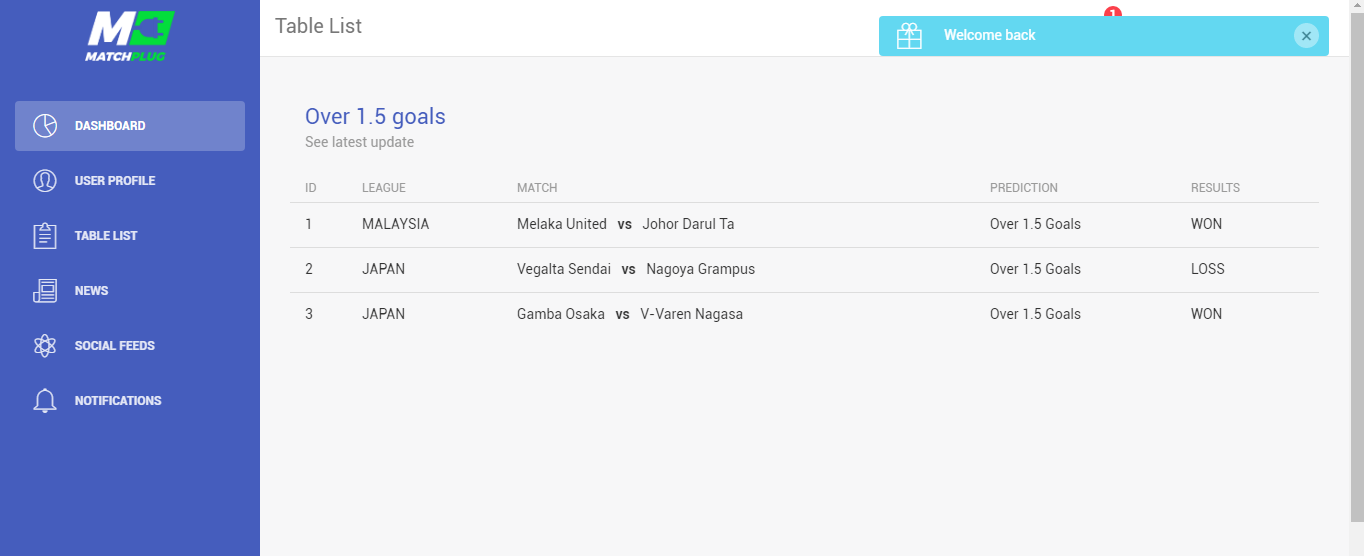Click the gift icon in Welcome back banner
The image size is (1364, 556).
[909, 36]
